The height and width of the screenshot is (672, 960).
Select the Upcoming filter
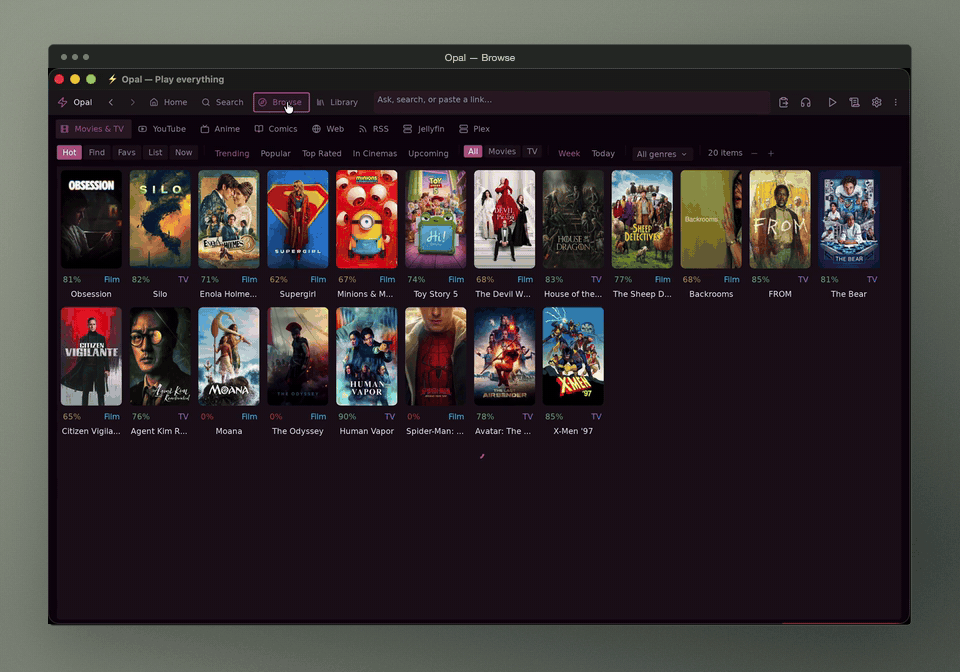click(x=429, y=154)
